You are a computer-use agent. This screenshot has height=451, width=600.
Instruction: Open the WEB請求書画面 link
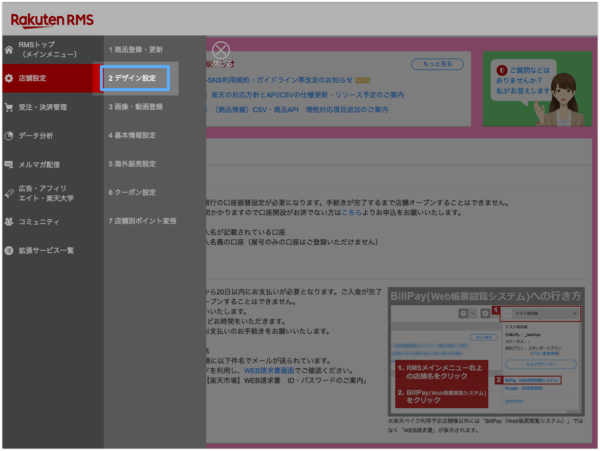pos(269,371)
